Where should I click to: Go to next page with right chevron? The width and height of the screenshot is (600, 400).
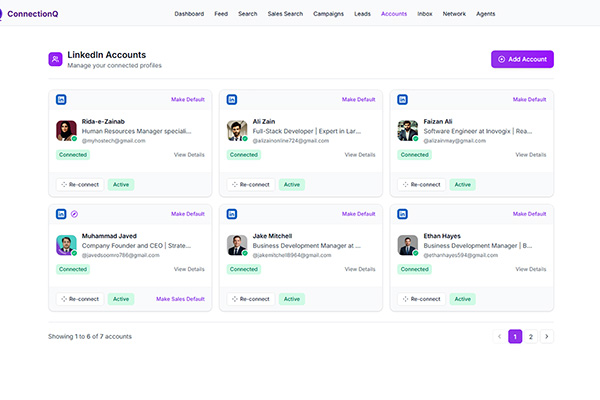click(547, 336)
